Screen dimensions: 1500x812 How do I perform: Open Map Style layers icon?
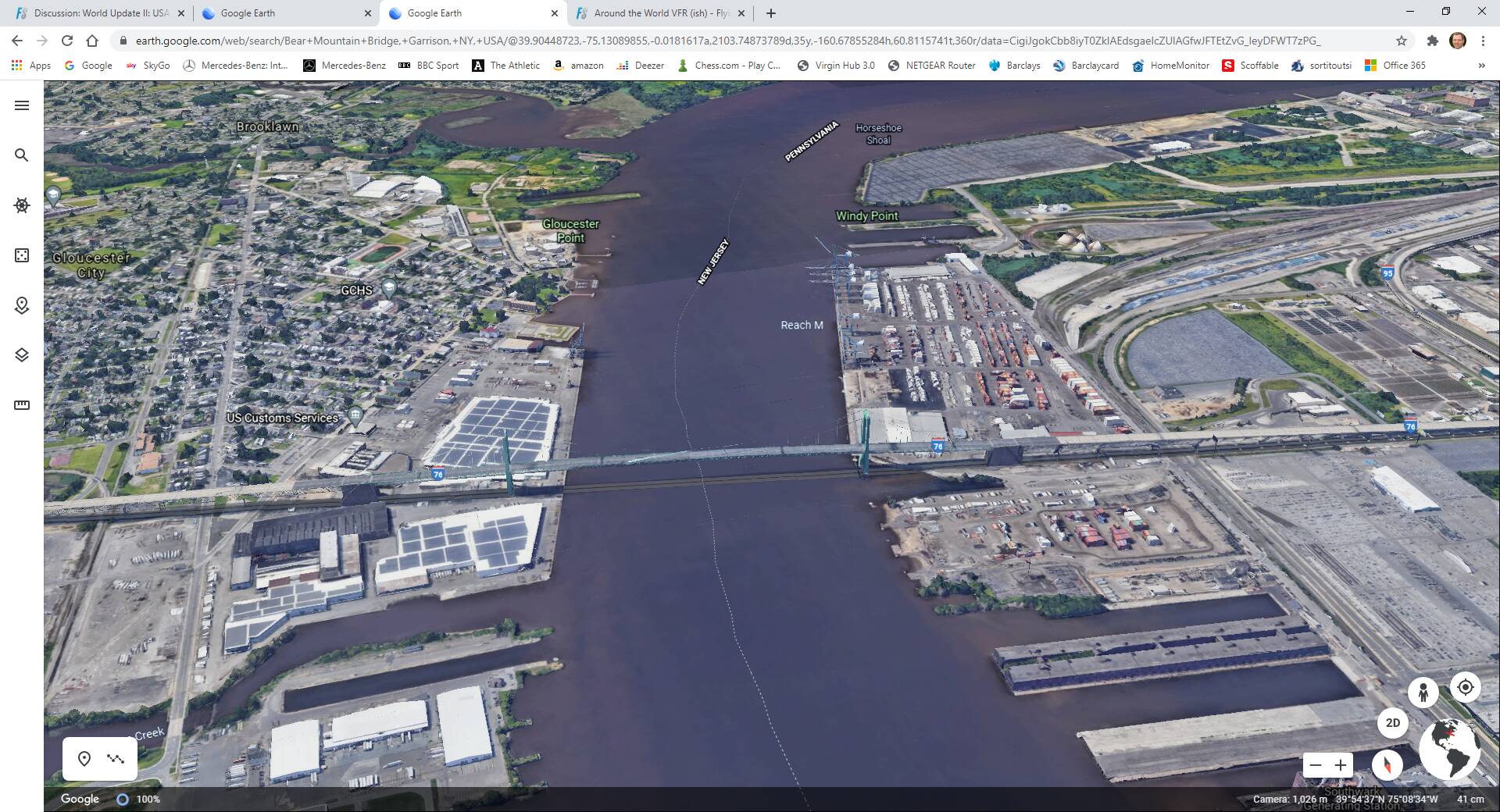(x=22, y=355)
